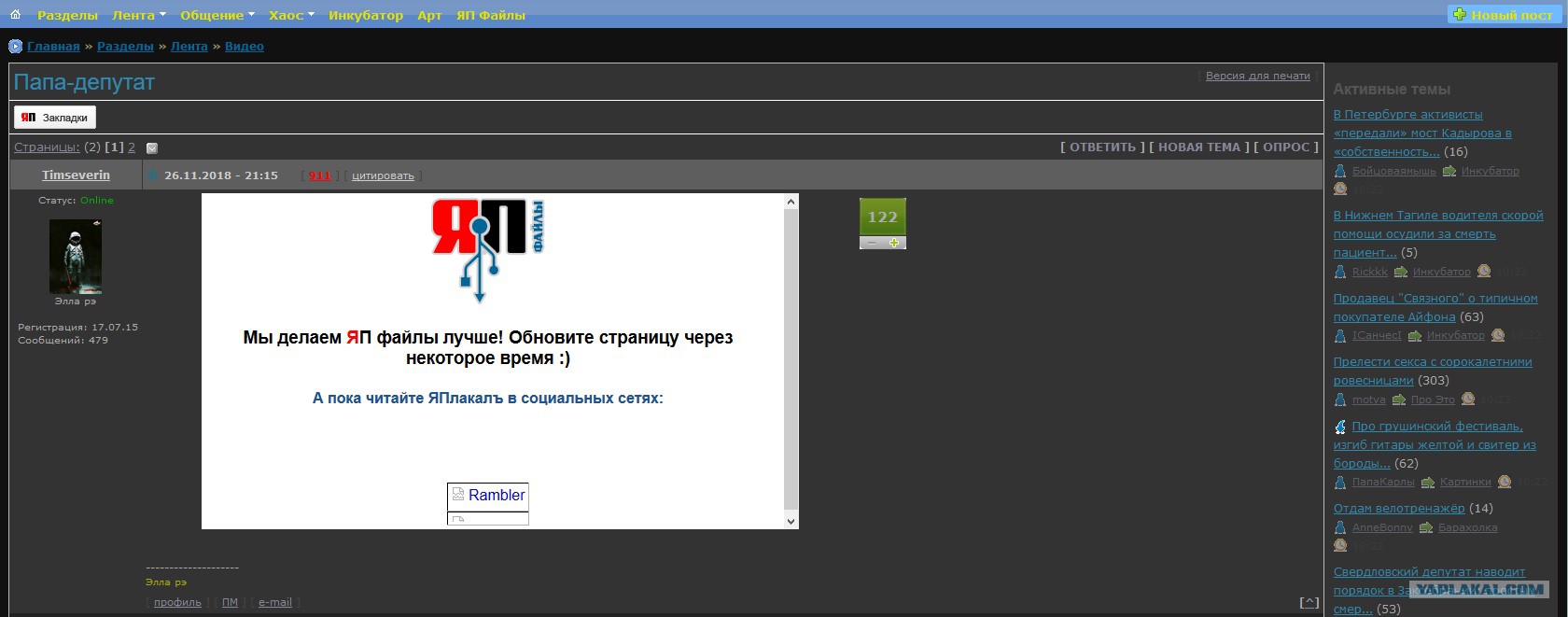Click the embed vertical scrollbar track
Image resolution: width=1568 pixels, height=617 pixels.
[x=791, y=361]
